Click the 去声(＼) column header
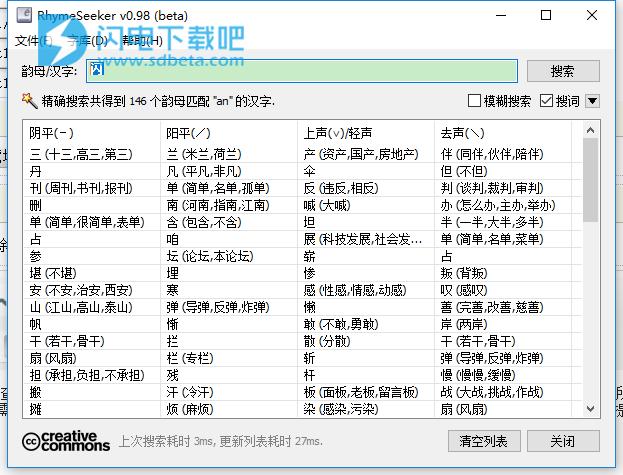 [462, 133]
